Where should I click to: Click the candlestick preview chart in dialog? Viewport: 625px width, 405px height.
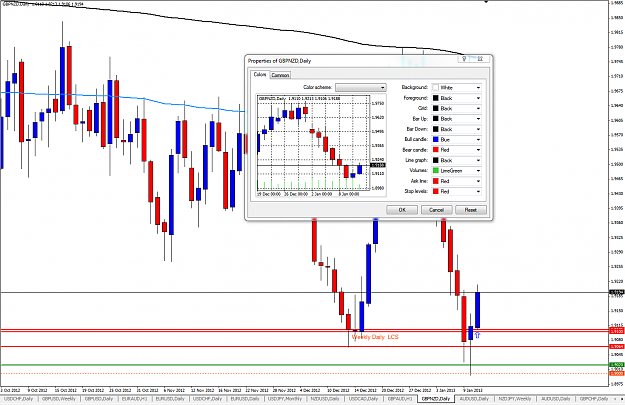click(321, 145)
